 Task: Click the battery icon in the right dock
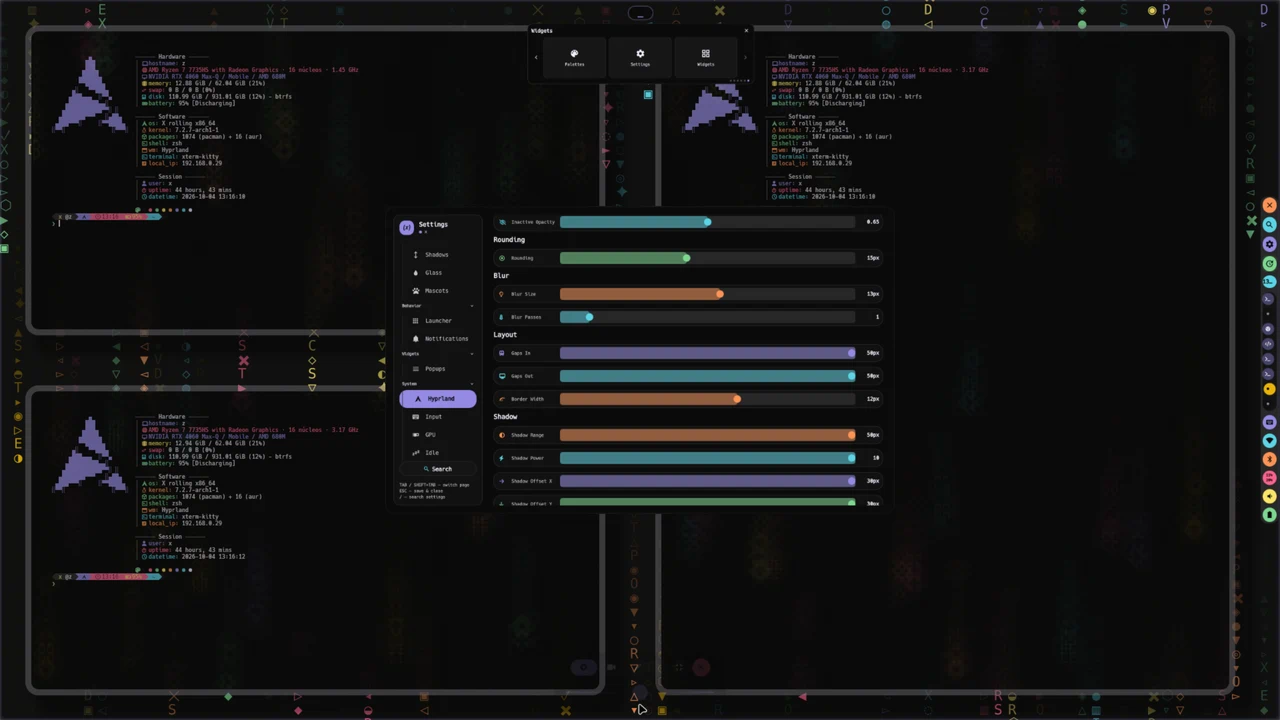[1269, 515]
